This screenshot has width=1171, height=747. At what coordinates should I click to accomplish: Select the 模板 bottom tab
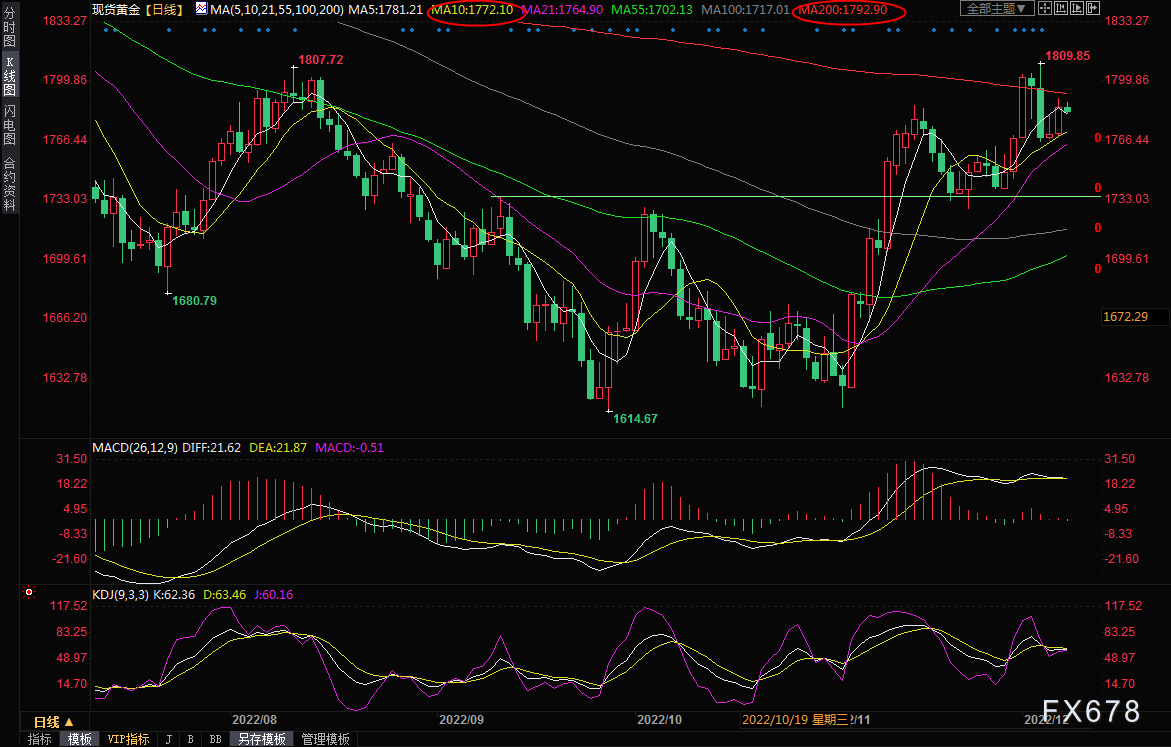click(x=79, y=739)
